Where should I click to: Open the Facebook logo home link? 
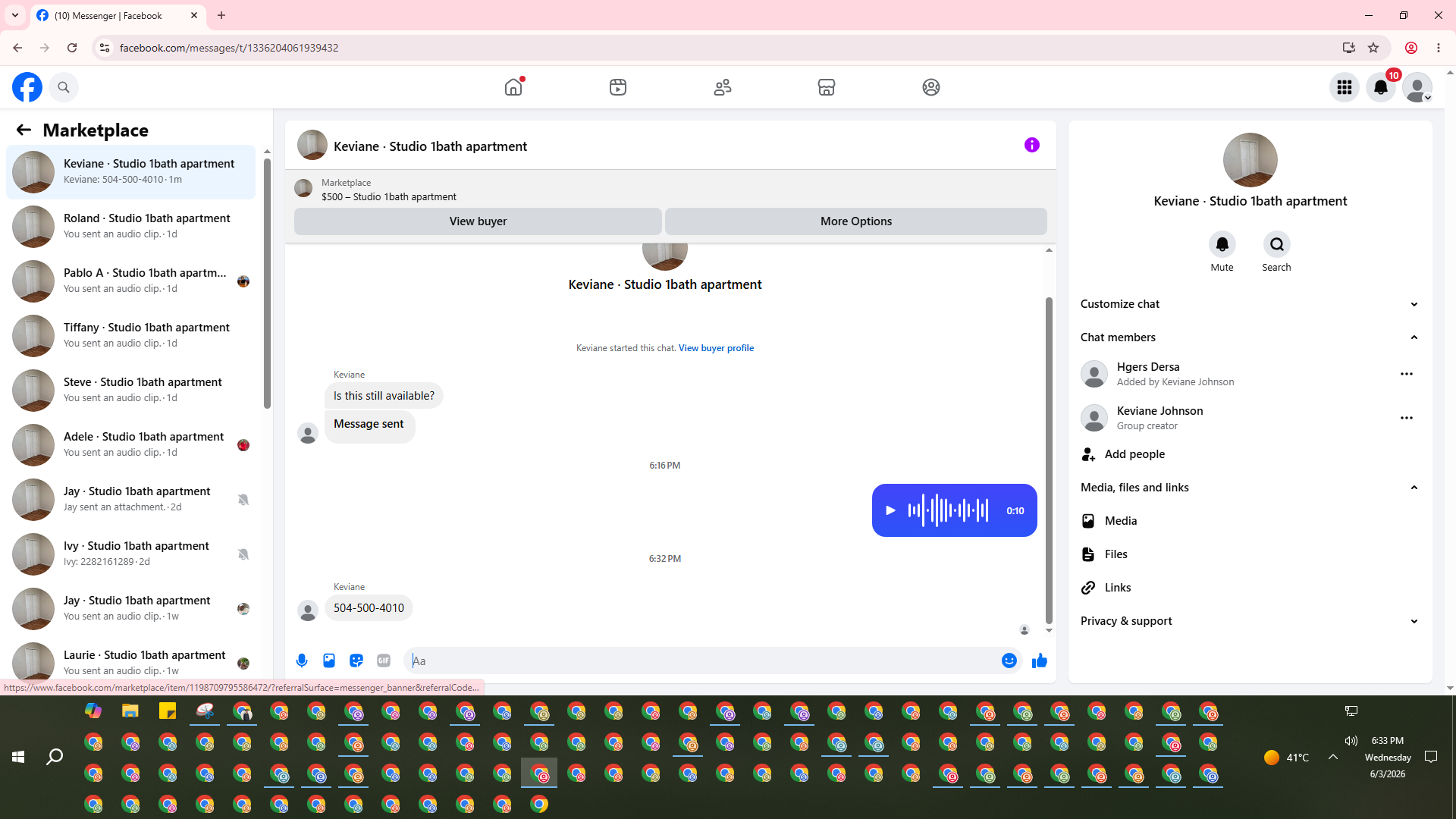coord(27,87)
